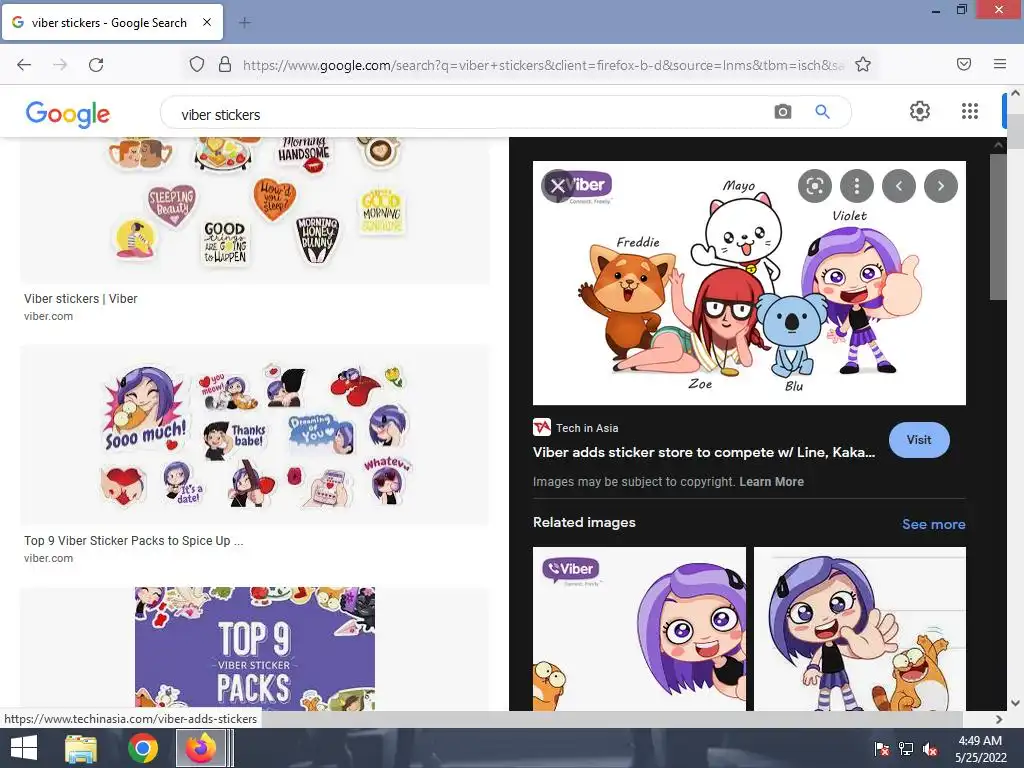Open the Good morning stickers thumbnail
Image resolution: width=1024 pixels, height=768 pixels.
255,210
